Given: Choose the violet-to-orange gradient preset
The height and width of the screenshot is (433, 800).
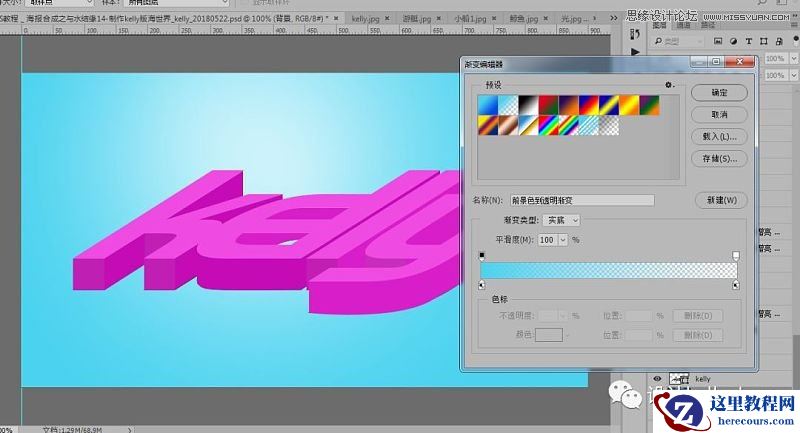Looking at the screenshot, I should 568,105.
